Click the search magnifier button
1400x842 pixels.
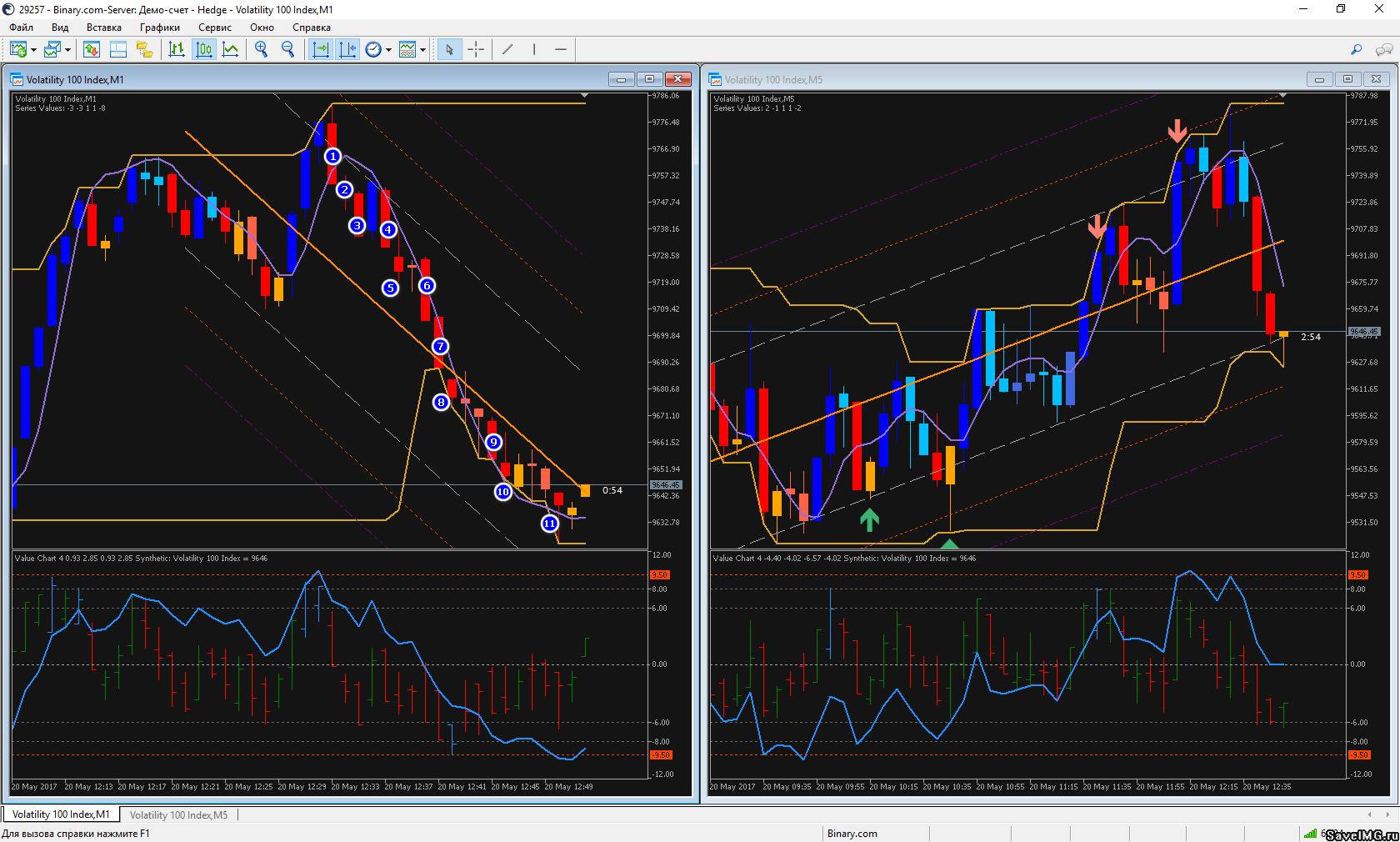point(1356,50)
